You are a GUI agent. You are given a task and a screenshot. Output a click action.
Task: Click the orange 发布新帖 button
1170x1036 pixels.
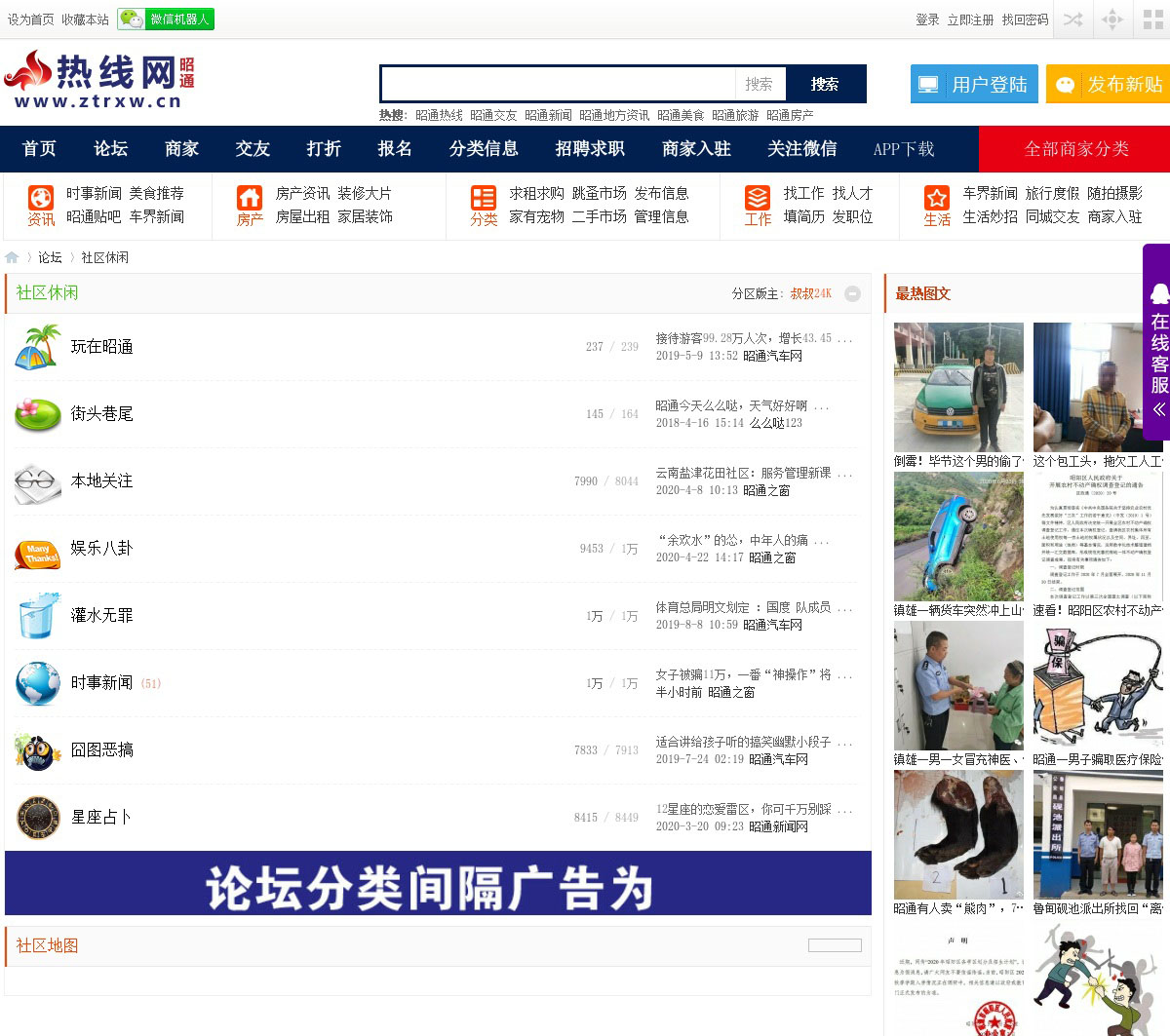[1108, 85]
